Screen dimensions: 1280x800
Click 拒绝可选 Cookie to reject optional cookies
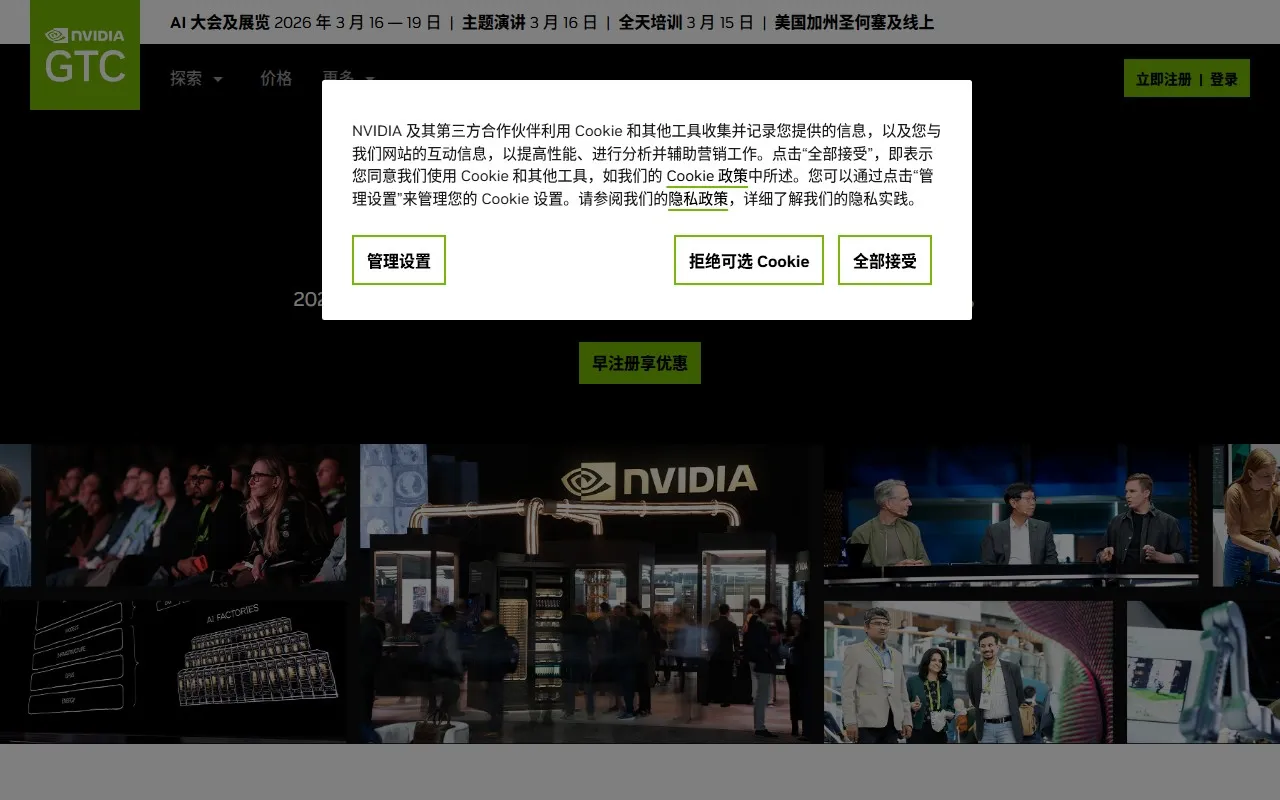coord(748,260)
